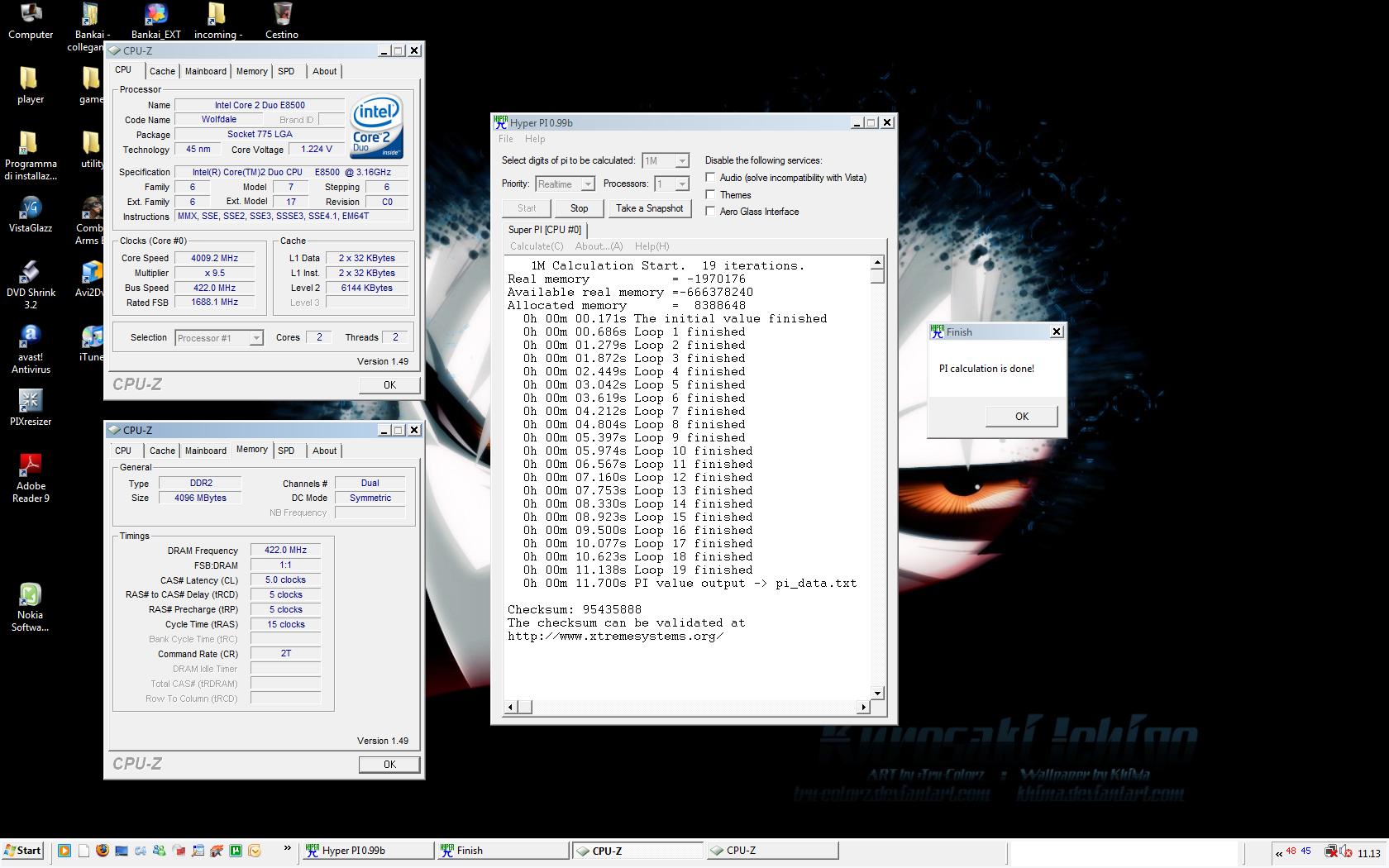Screen dimensions: 1389x868
Task: Click the muted volume tray icon
Action: [1346, 852]
